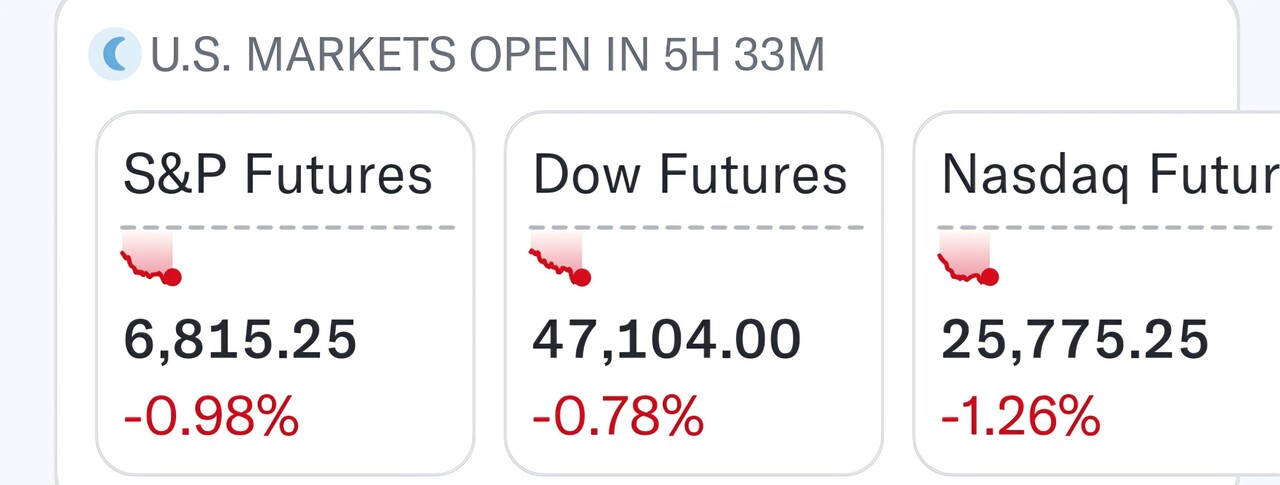The image size is (1280, 485).
Task: Select the -1.26% change on Nasdaq Futures
Action: pyautogui.click(x=1021, y=415)
